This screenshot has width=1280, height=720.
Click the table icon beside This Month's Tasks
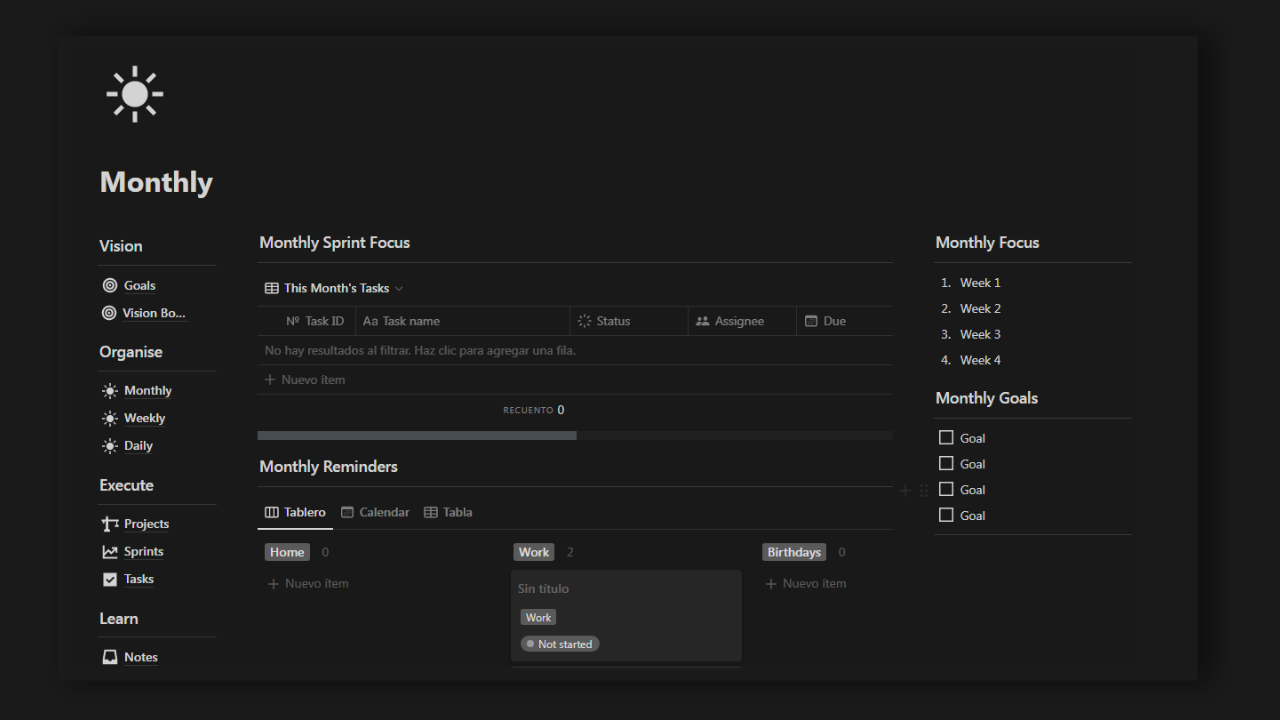[272, 288]
